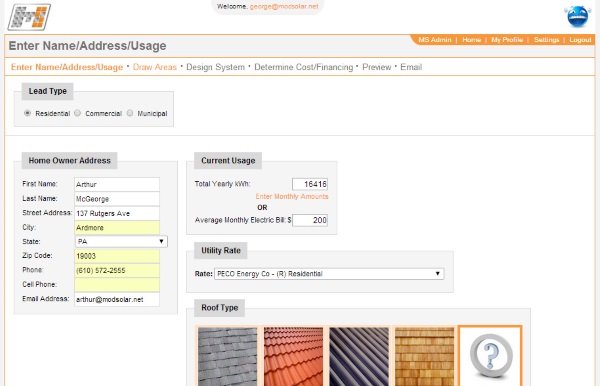The width and height of the screenshot is (600, 386).
Task: Click the Enter Monthly Amounts link
Action: [292, 196]
